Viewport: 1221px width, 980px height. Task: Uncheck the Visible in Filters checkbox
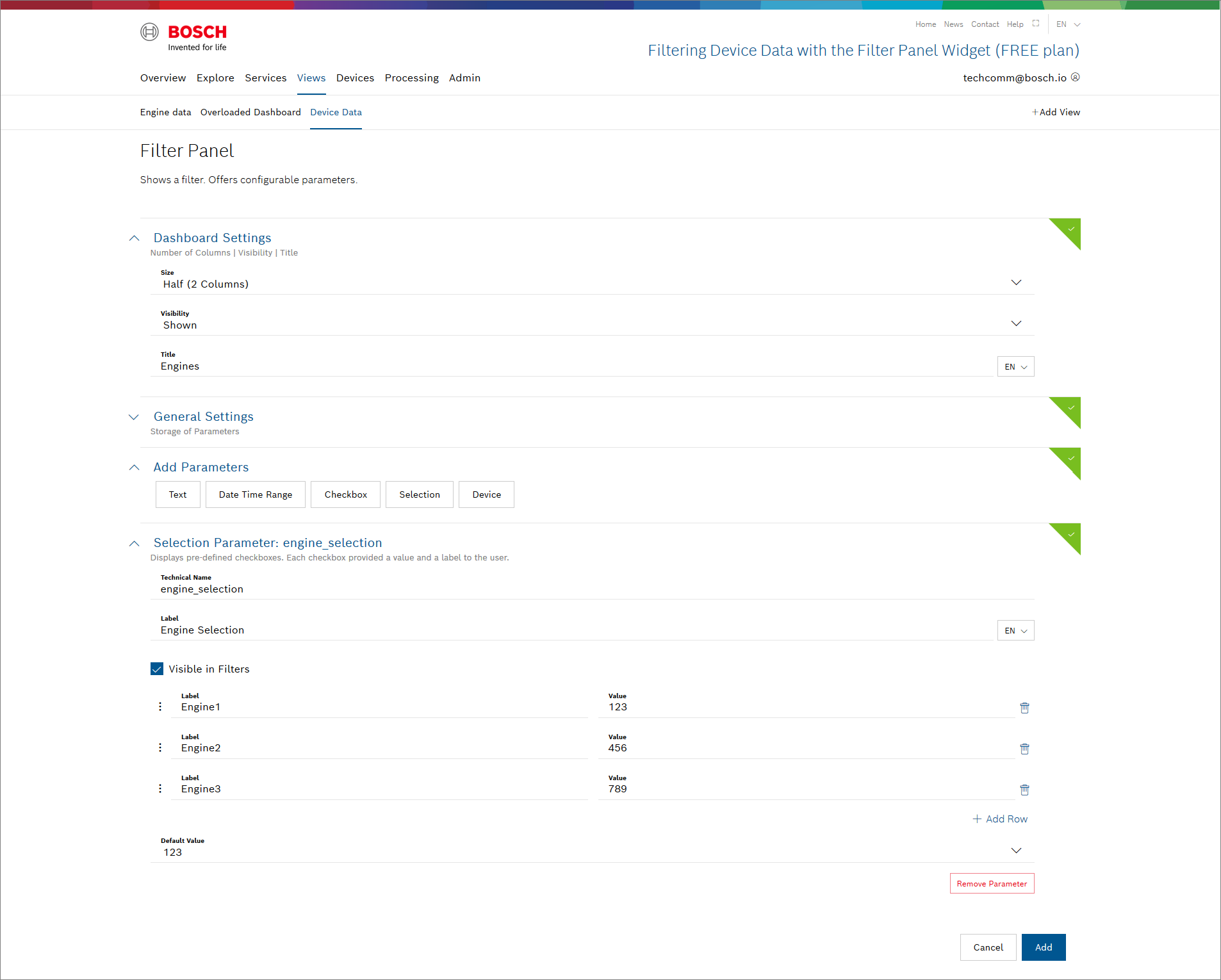(157, 669)
